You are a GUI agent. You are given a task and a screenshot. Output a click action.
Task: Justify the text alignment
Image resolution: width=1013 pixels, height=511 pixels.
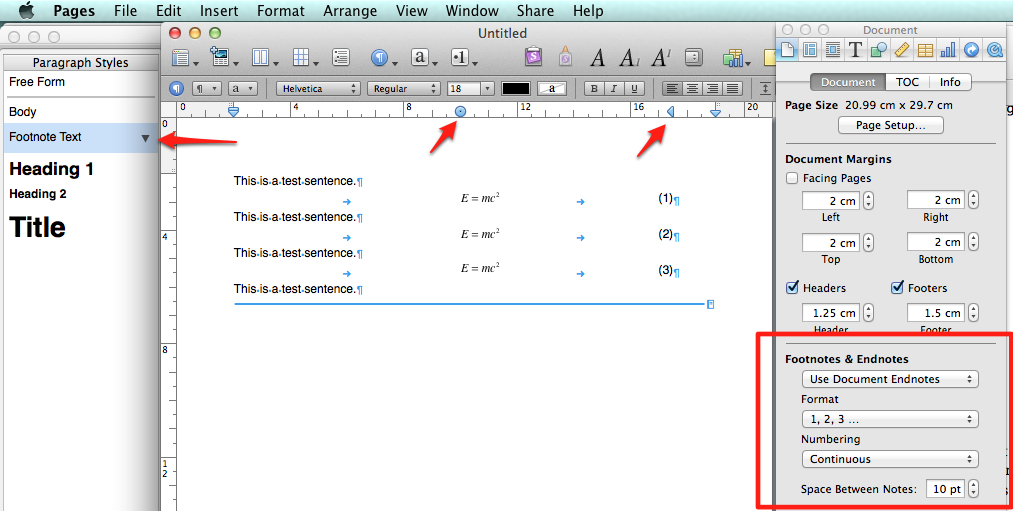click(733, 89)
